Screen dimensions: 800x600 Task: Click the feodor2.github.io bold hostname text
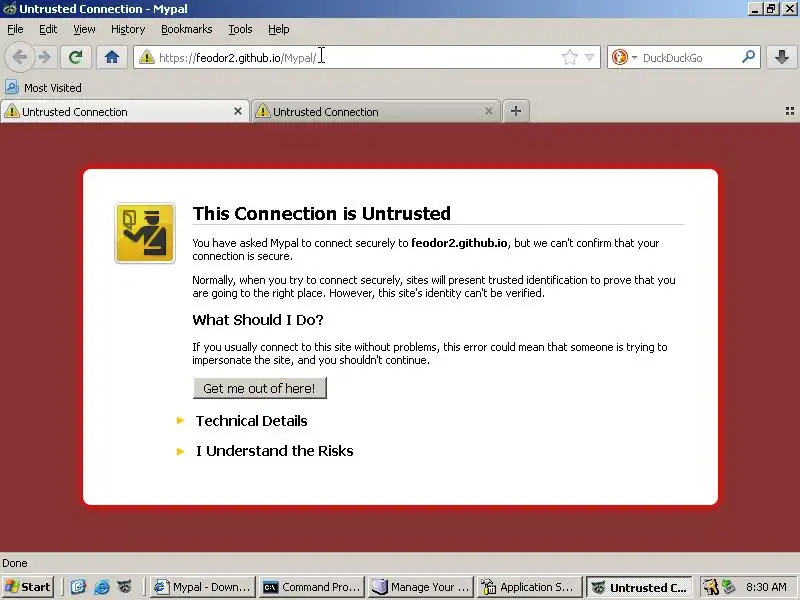[x=459, y=243]
